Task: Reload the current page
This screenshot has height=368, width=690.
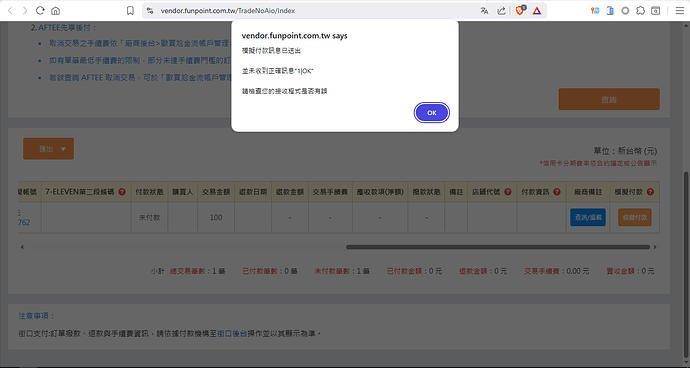Action: click(40, 11)
